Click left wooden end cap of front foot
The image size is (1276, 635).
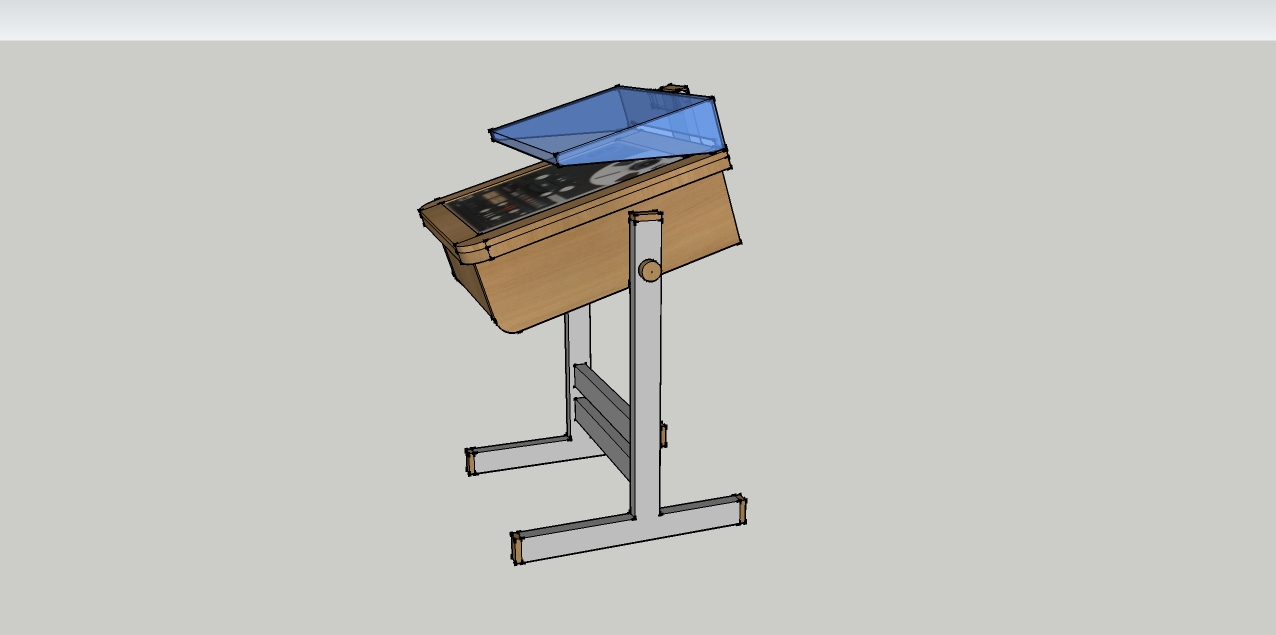pos(517,548)
